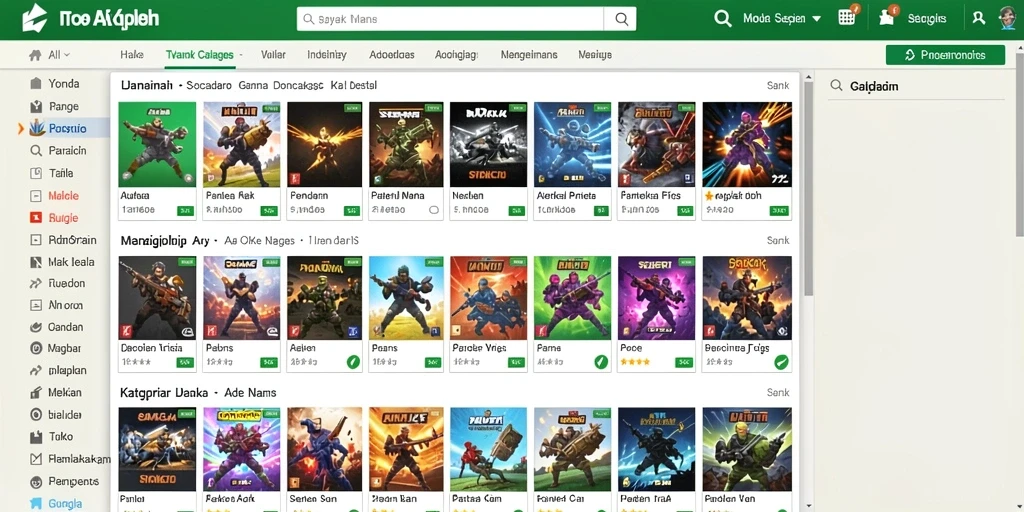Click the home icon beside All
This screenshot has width=1024, height=512.
[35, 56]
